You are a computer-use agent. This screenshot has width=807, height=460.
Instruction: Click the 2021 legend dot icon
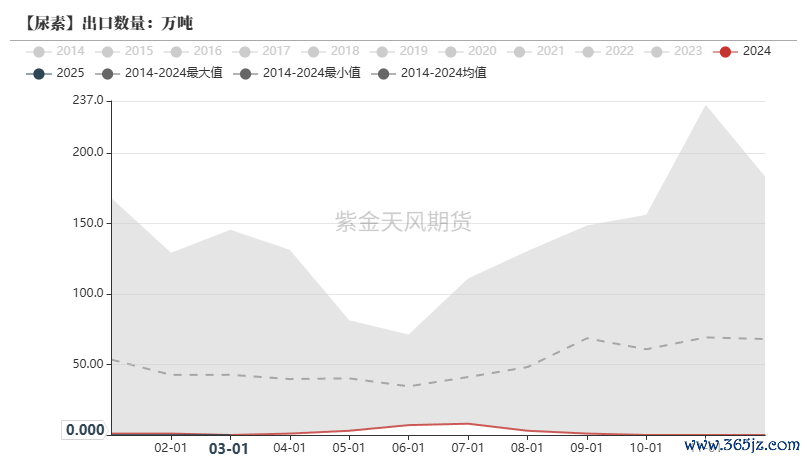519,51
